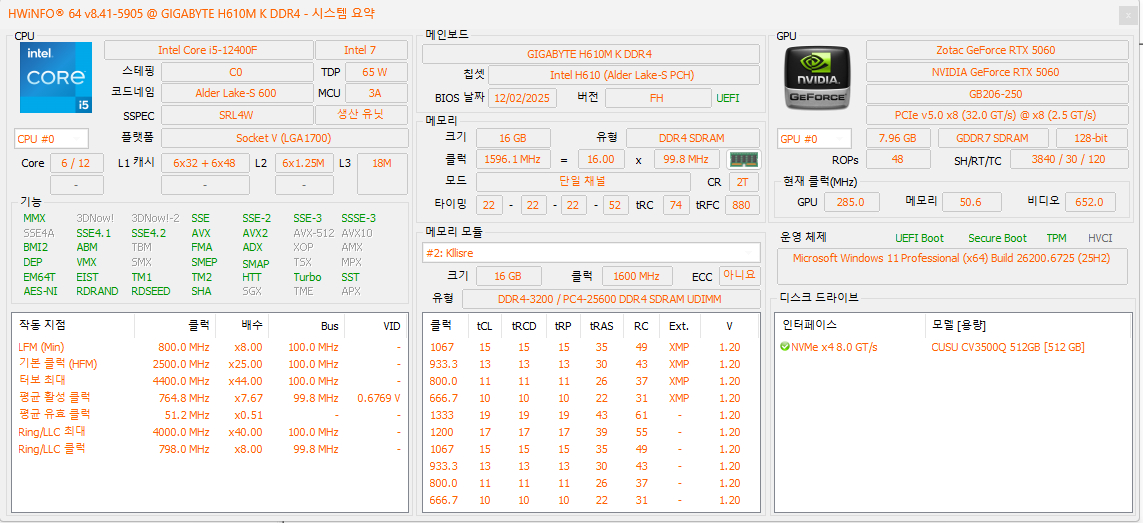Image resolution: width=1143 pixels, height=523 pixels.
Task: Select the LFM (Min) operating point row
Action: [x=211, y=347]
